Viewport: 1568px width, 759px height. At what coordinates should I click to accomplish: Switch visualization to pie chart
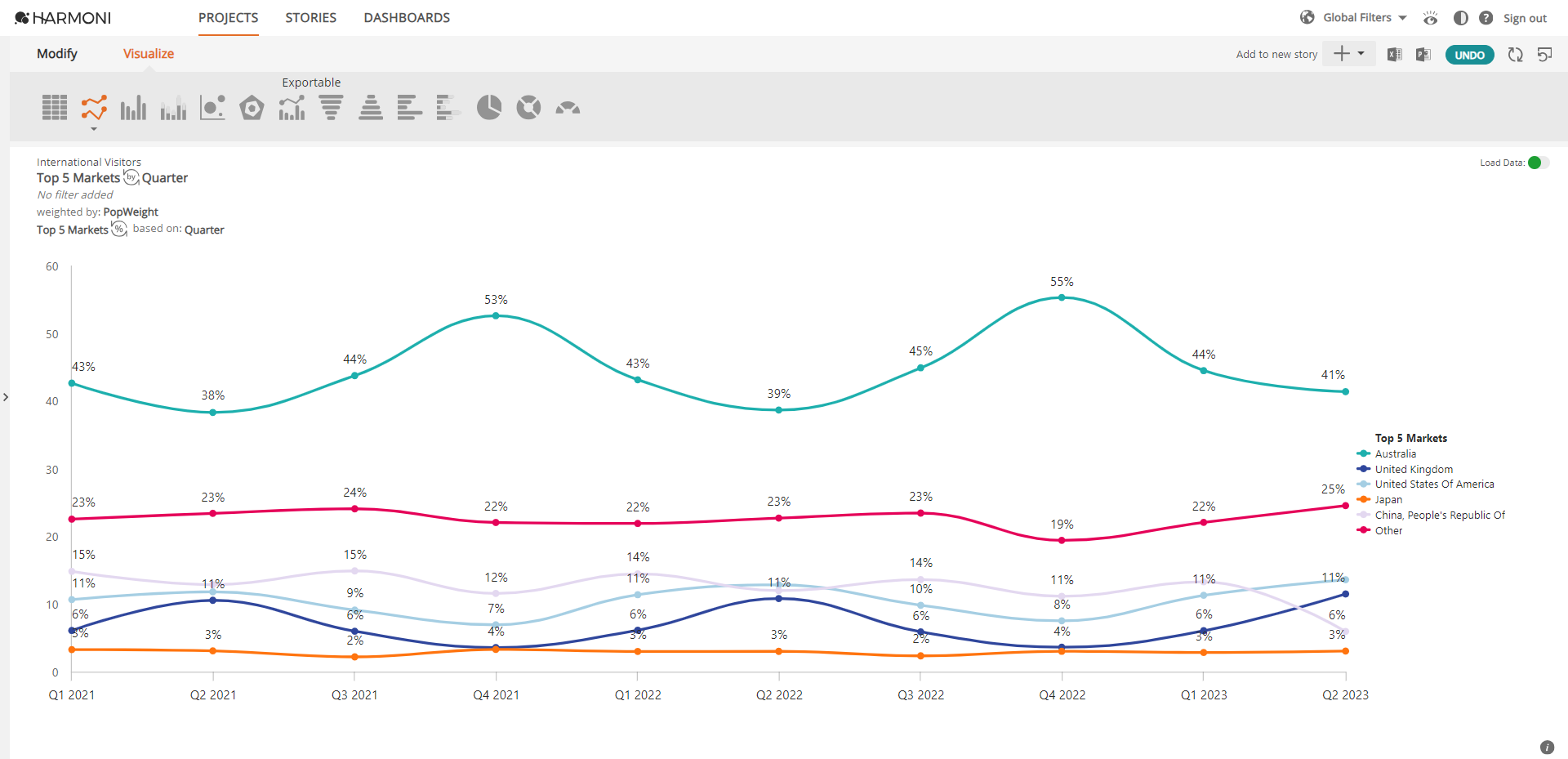488,107
